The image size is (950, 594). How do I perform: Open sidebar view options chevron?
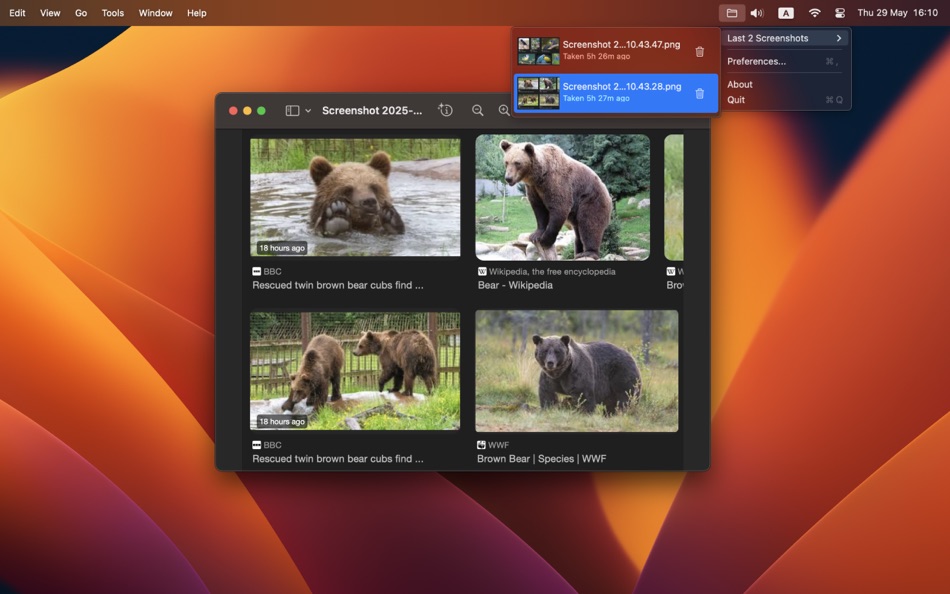[308, 110]
